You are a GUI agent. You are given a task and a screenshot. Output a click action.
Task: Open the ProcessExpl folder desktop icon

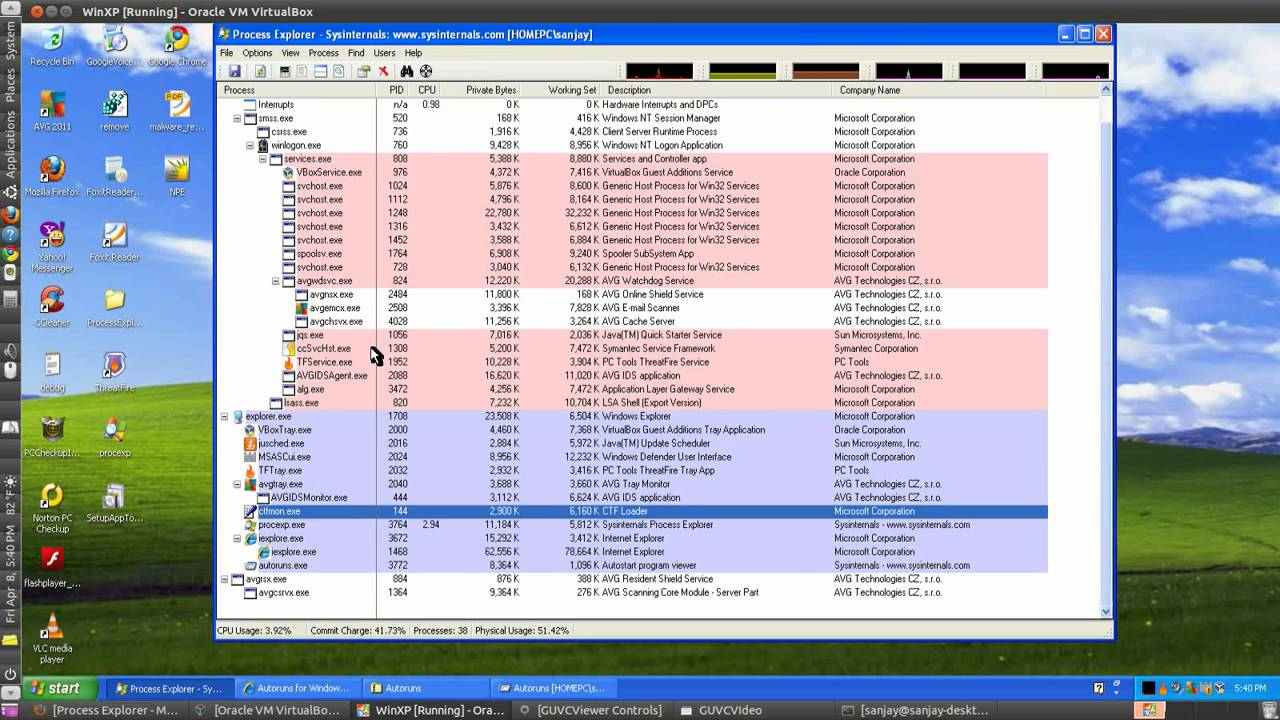tap(114, 307)
